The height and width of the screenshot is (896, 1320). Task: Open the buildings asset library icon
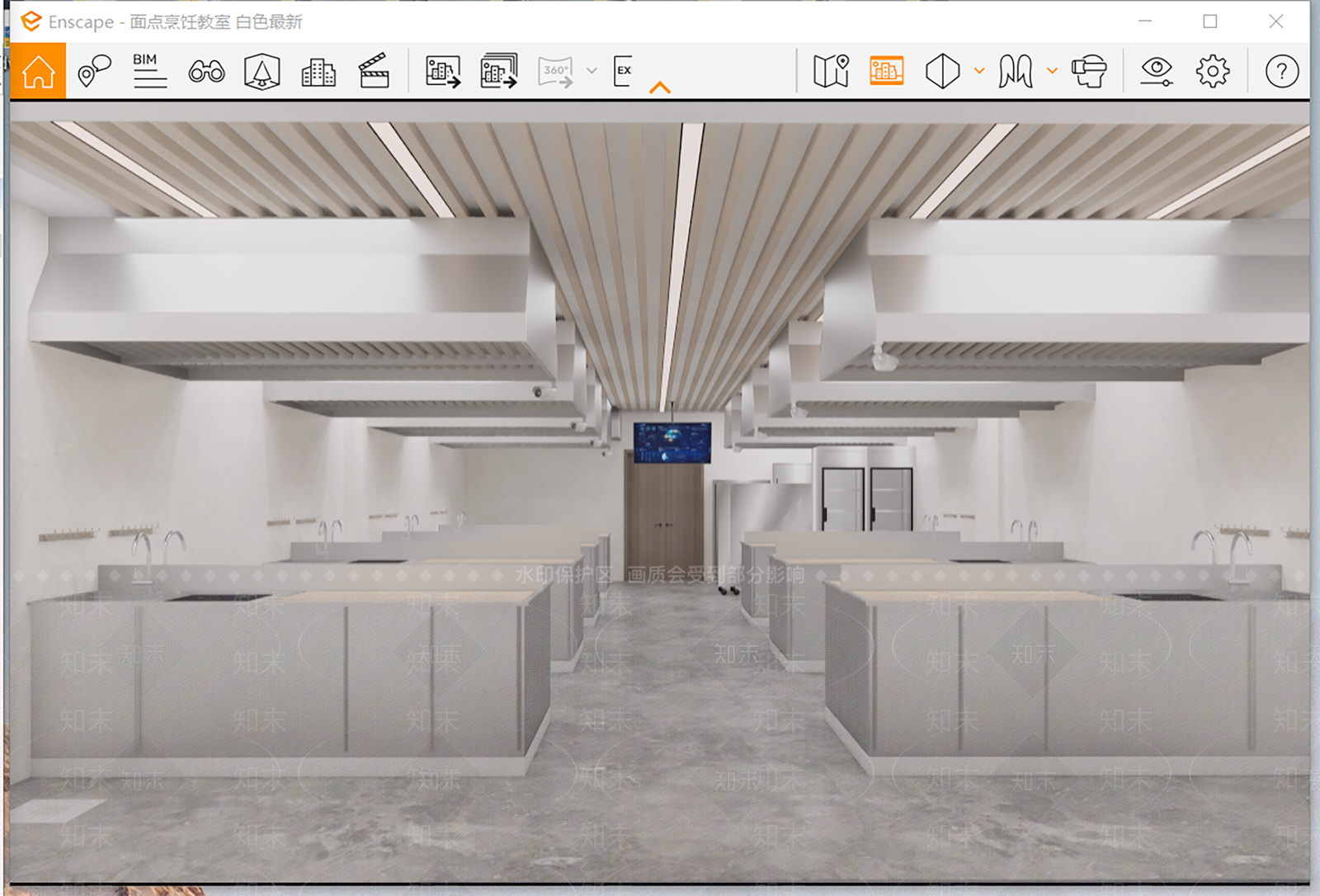click(318, 73)
